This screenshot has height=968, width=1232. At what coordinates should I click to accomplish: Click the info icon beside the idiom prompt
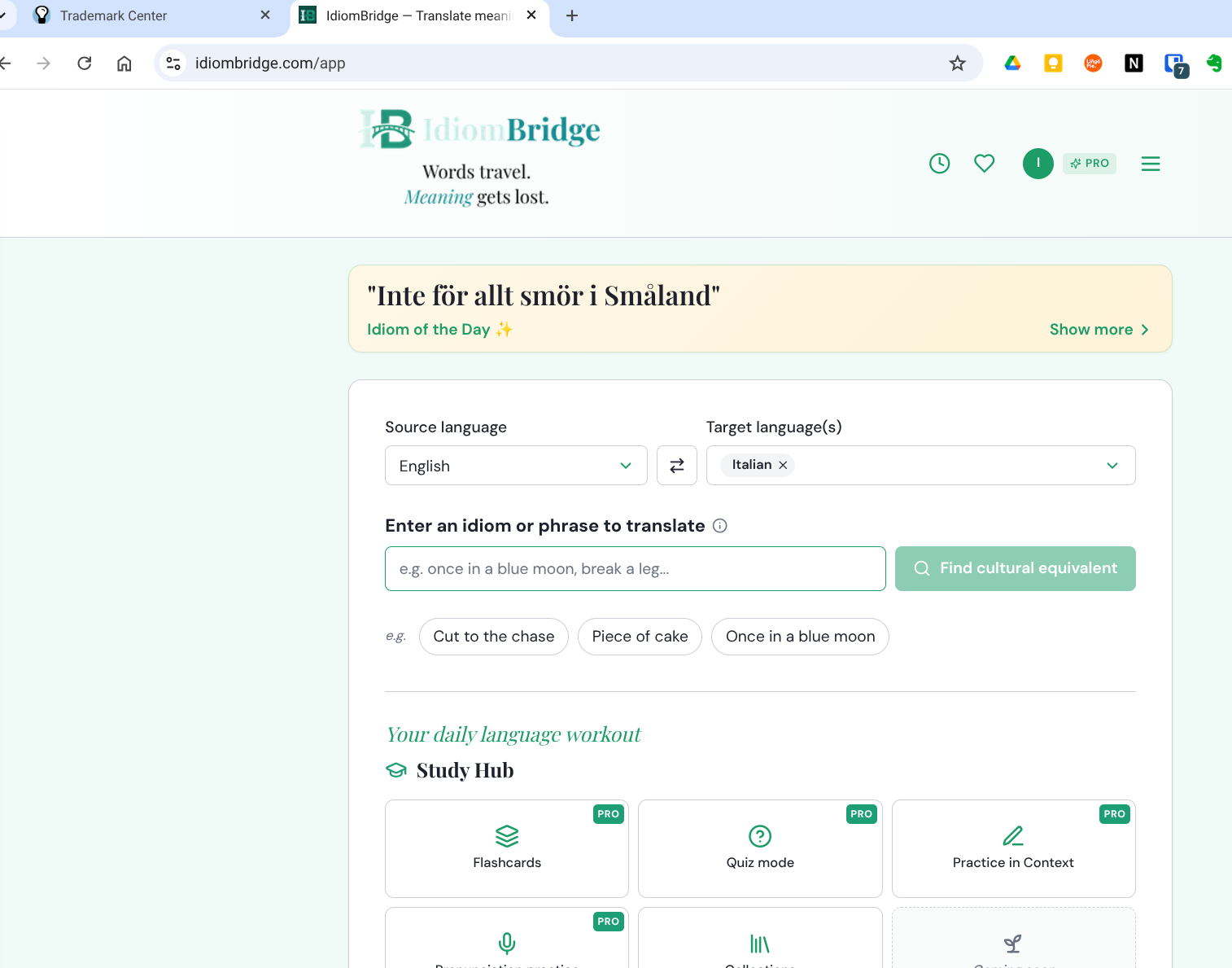[x=719, y=526]
